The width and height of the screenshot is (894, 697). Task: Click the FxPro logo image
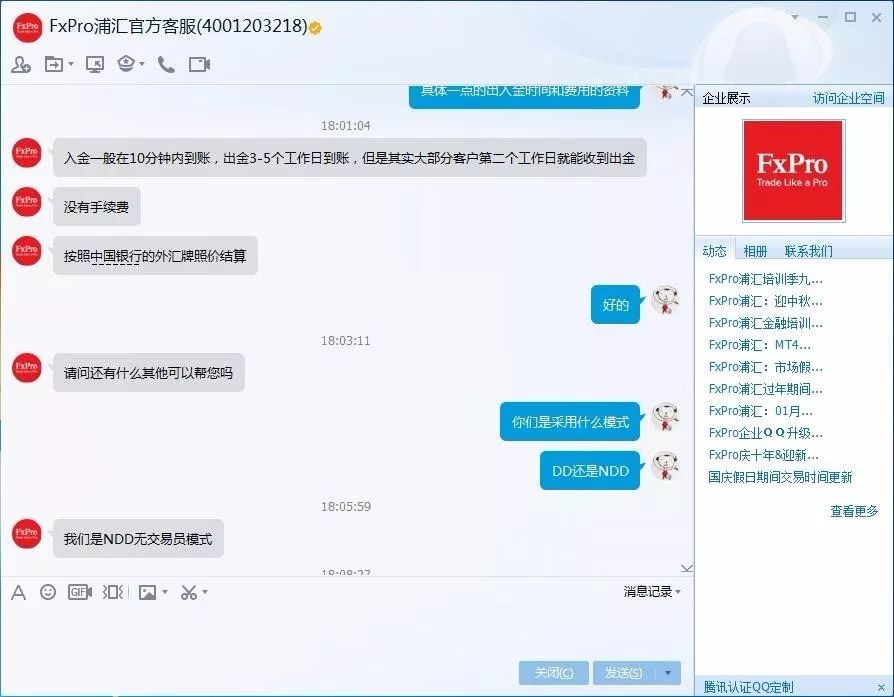(x=793, y=170)
